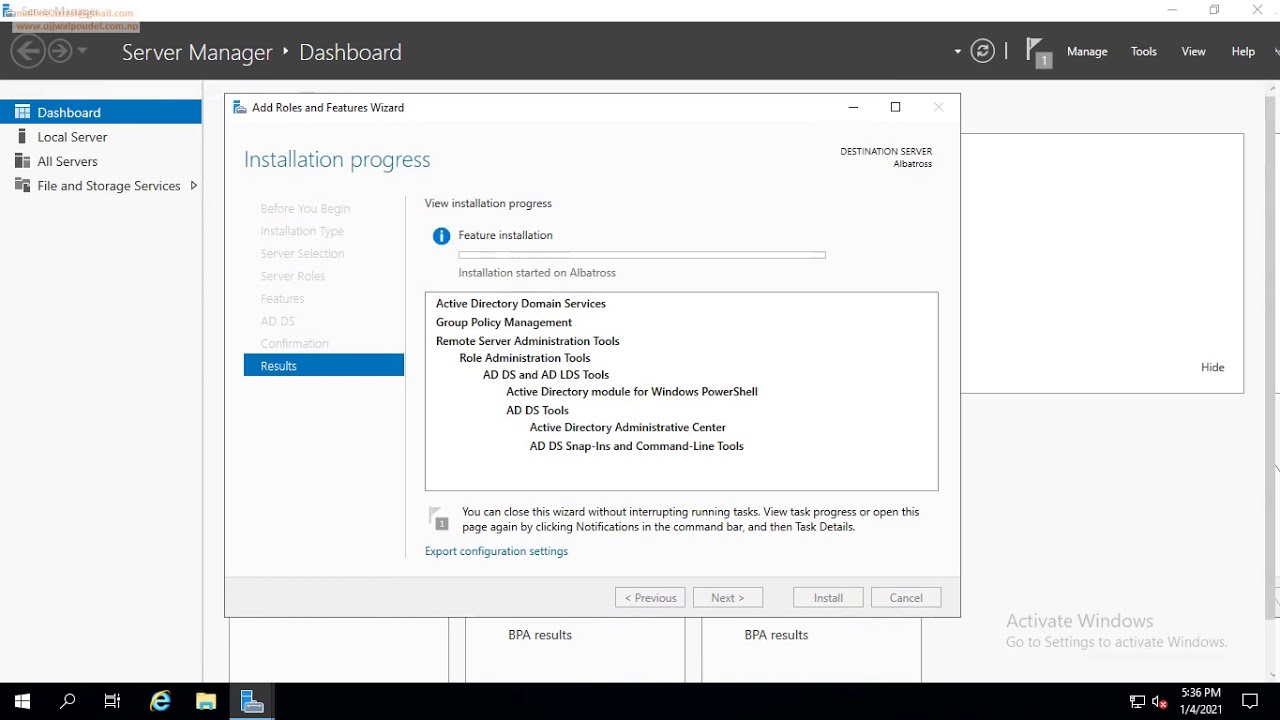Click Active Directory module for Windows PowerShell
1280x720 pixels.
click(632, 392)
